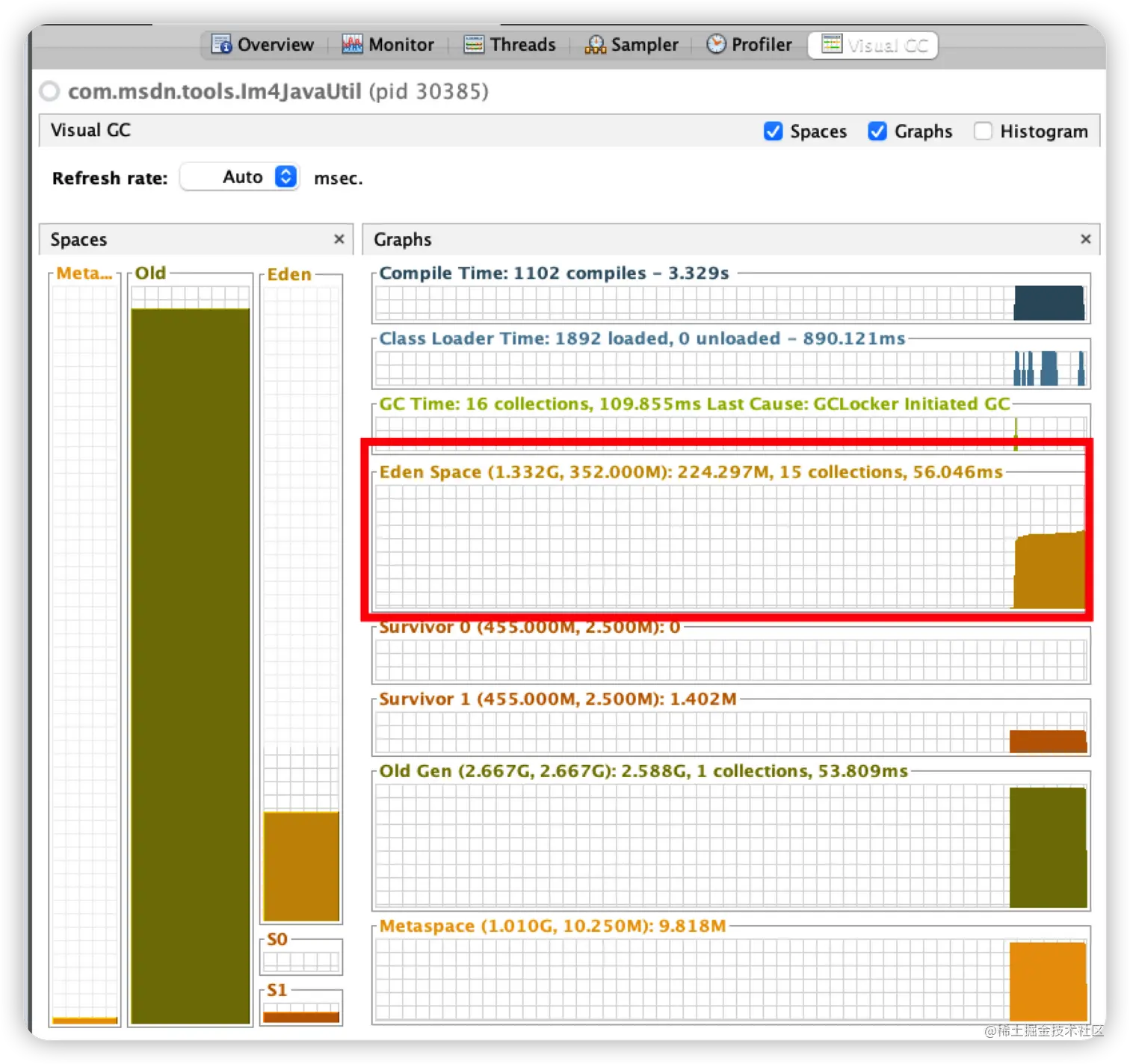
Task: Click the Survivor 1 graph
Action: [x=731, y=732]
